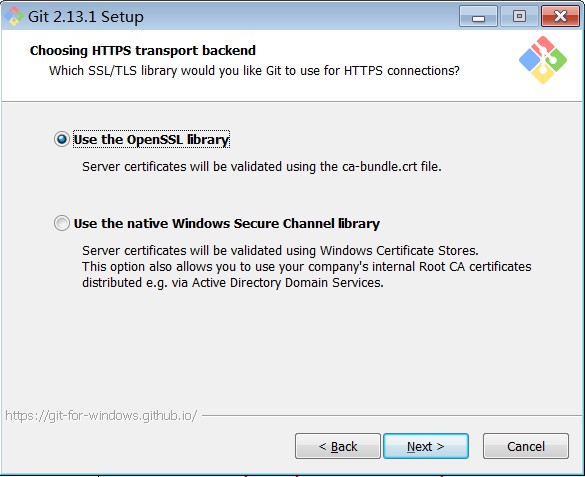Open the git-for-windows.github.io link
585x477 pixels.
(101, 415)
